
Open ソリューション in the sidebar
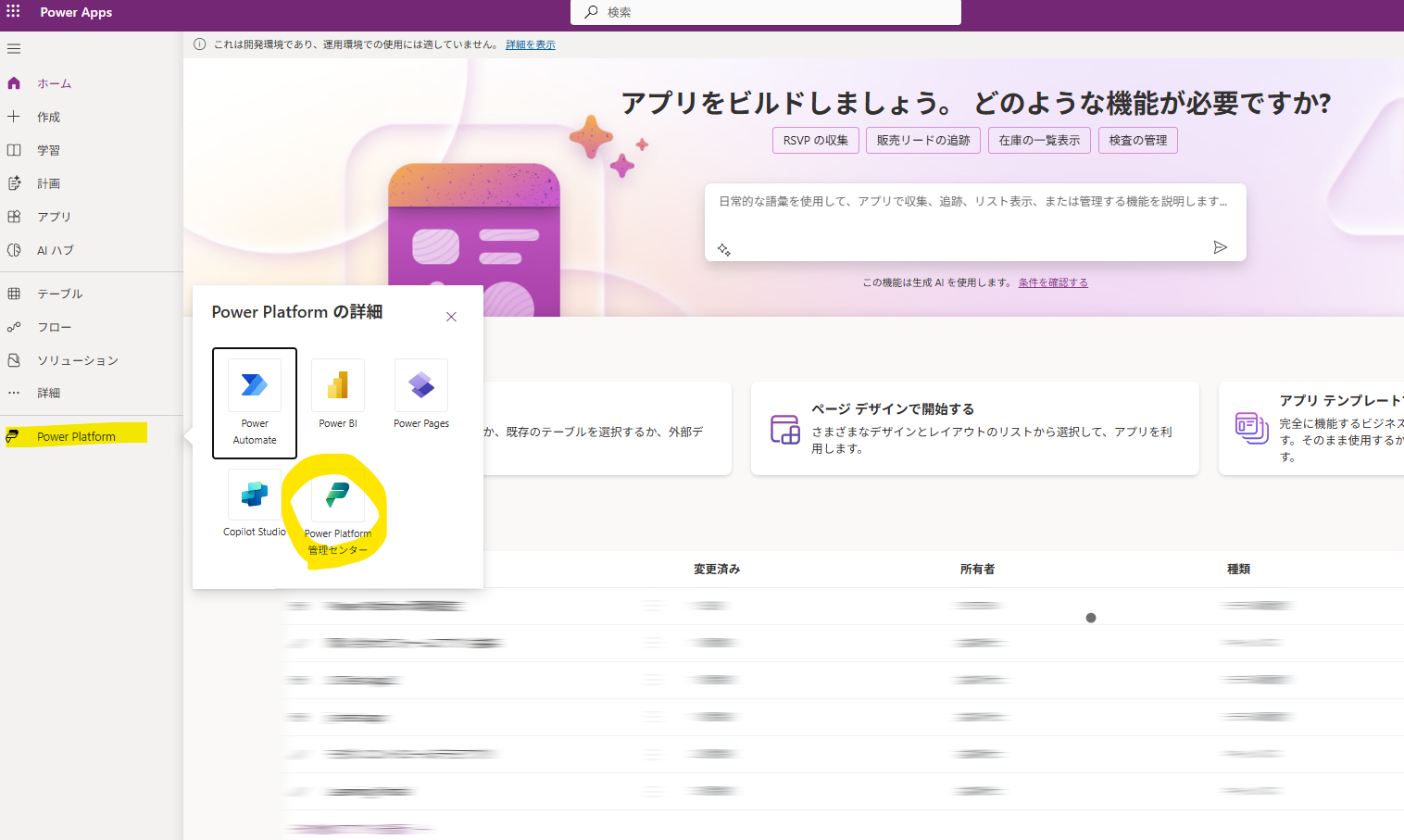(x=91, y=360)
